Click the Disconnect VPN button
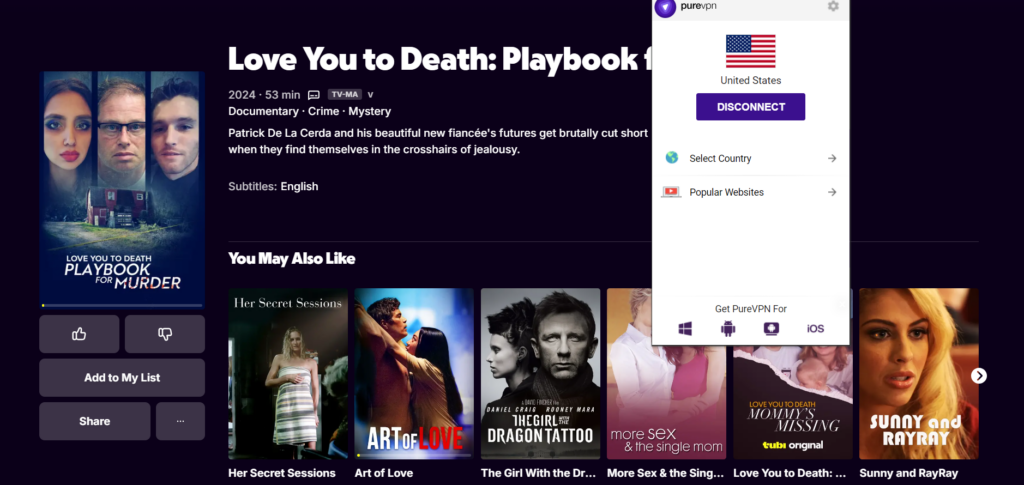Viewport: 1024px width, 485px height. click(750, 107)
